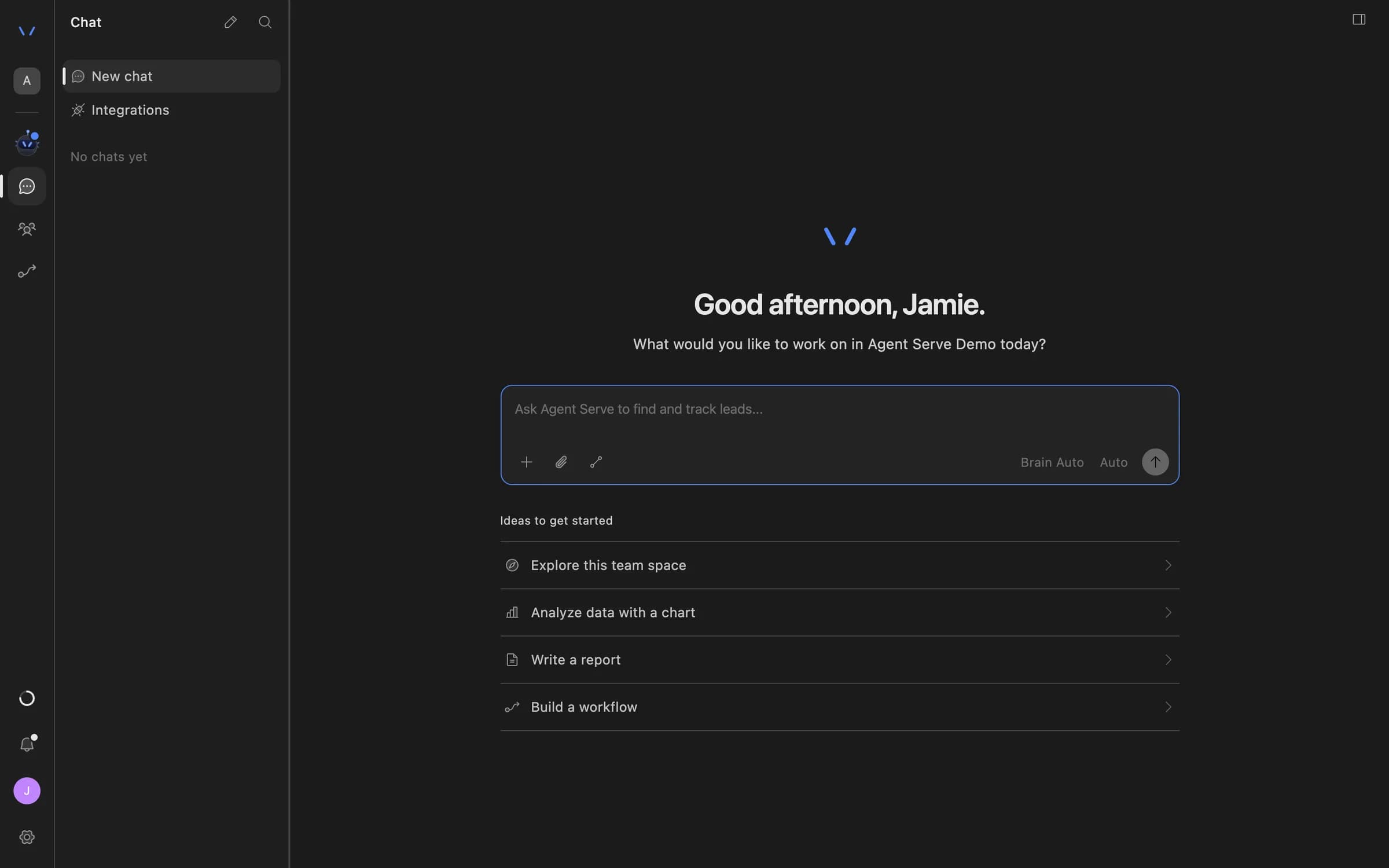
Task: Attach a file with paperclip icon
Action: pyautogui.click(x=561, y=462)
